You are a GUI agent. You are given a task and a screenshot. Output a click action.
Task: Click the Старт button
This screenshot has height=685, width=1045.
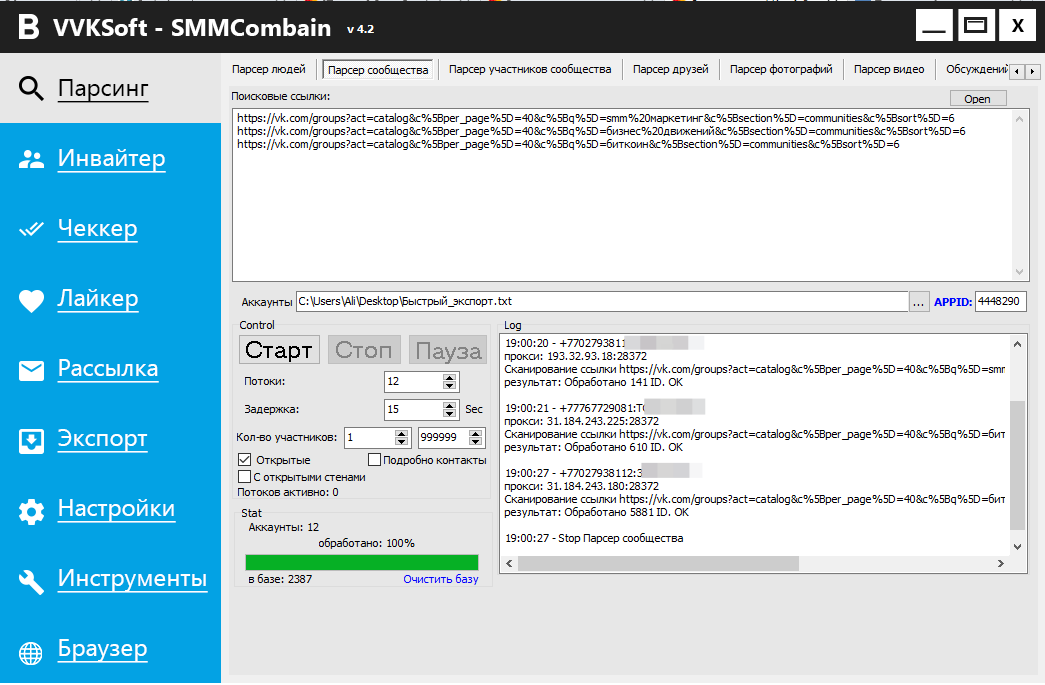click(x=279, y=350)
